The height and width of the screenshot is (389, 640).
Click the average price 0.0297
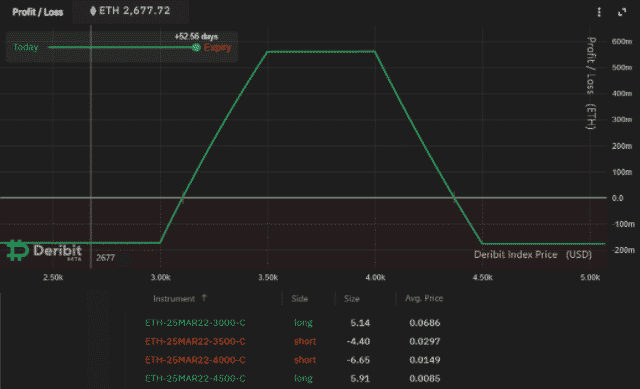click(x=424, y=342)
